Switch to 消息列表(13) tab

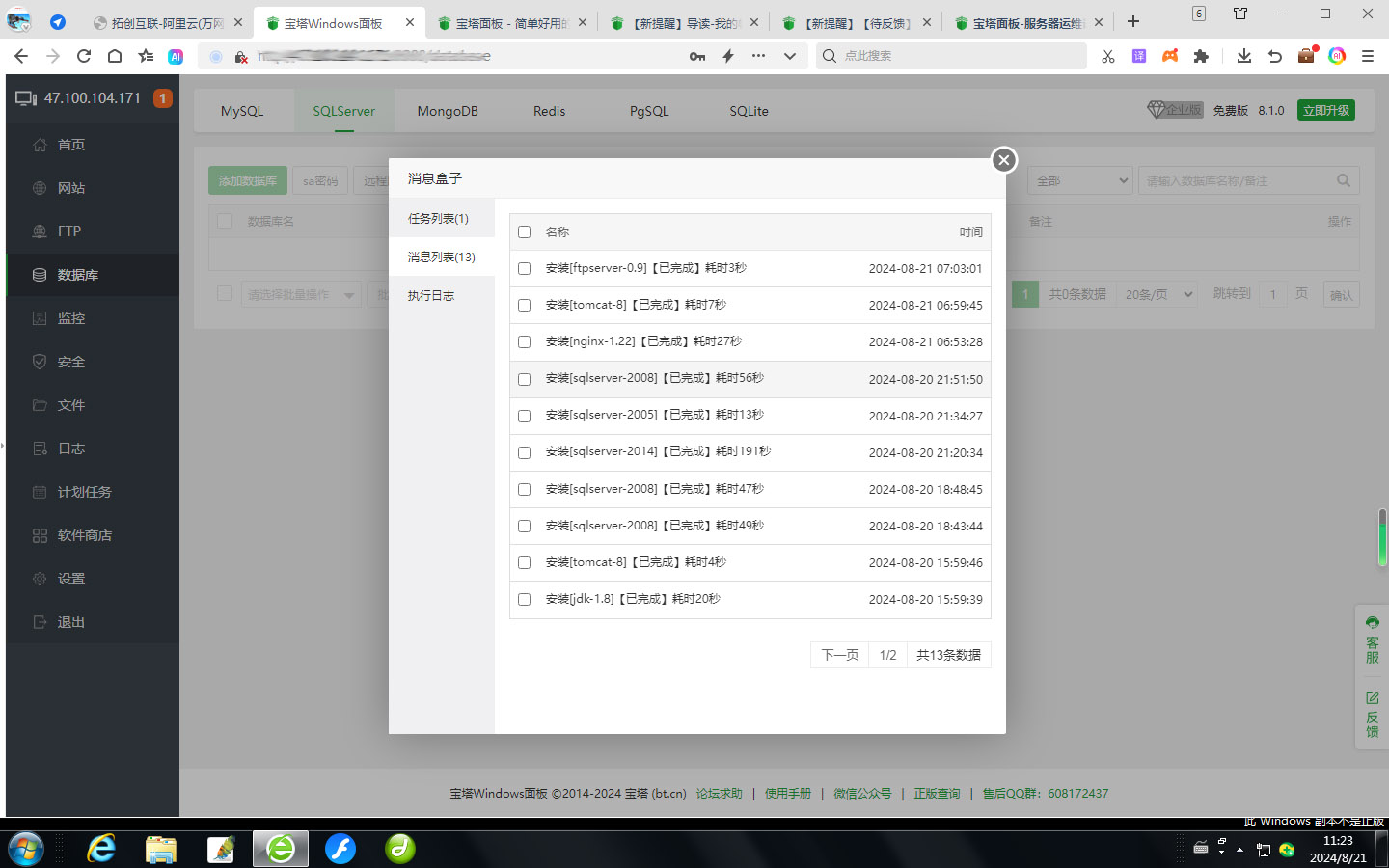click(442, 258)
